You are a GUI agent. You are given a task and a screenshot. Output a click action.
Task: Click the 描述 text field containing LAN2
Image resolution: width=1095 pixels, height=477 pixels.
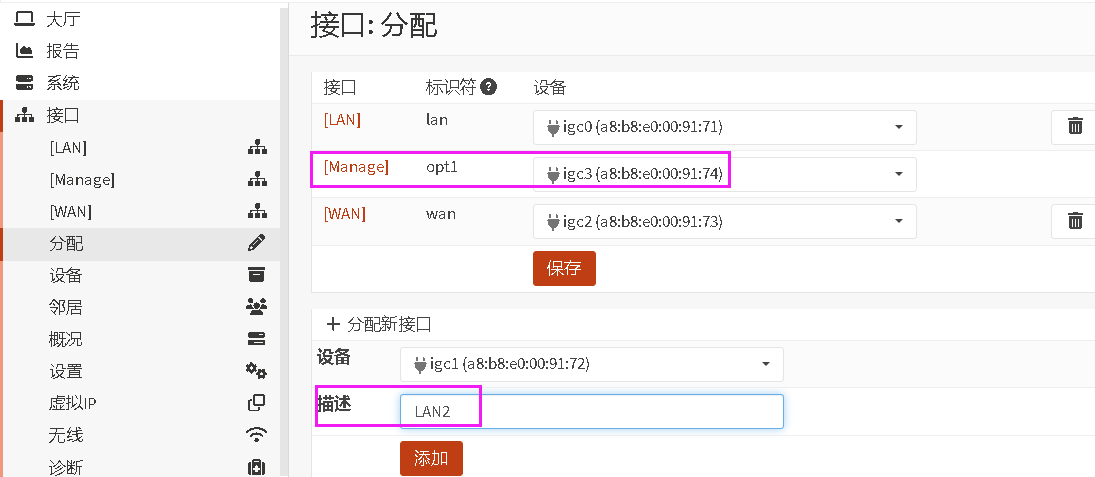tap(591, 411)
